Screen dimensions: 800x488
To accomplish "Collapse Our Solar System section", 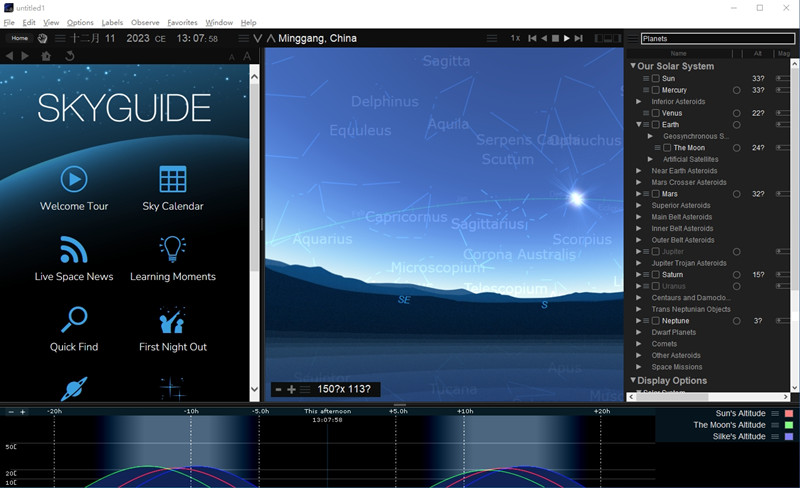I will pyautogui.click(x=633, y=66).
